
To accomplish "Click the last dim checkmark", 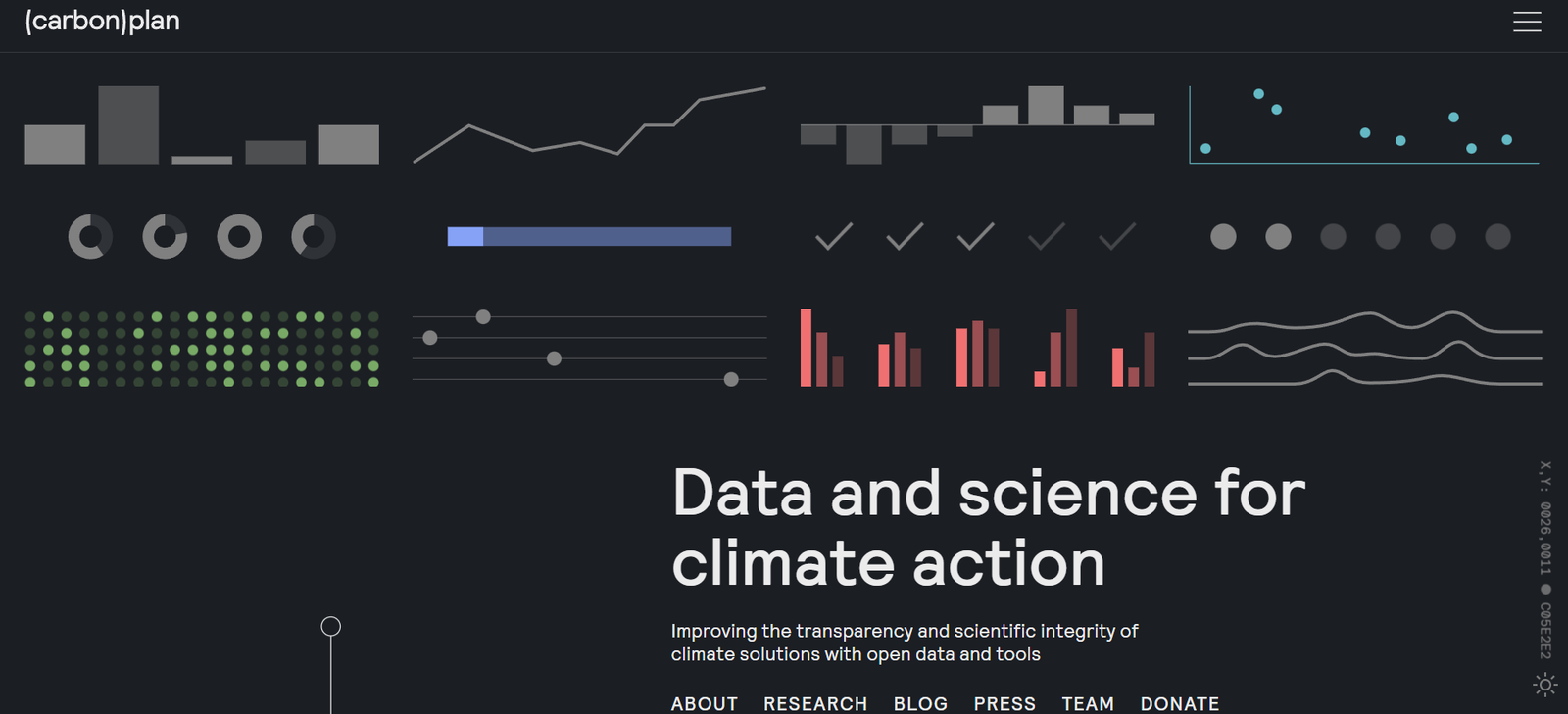I will [x=1117, y=236].
